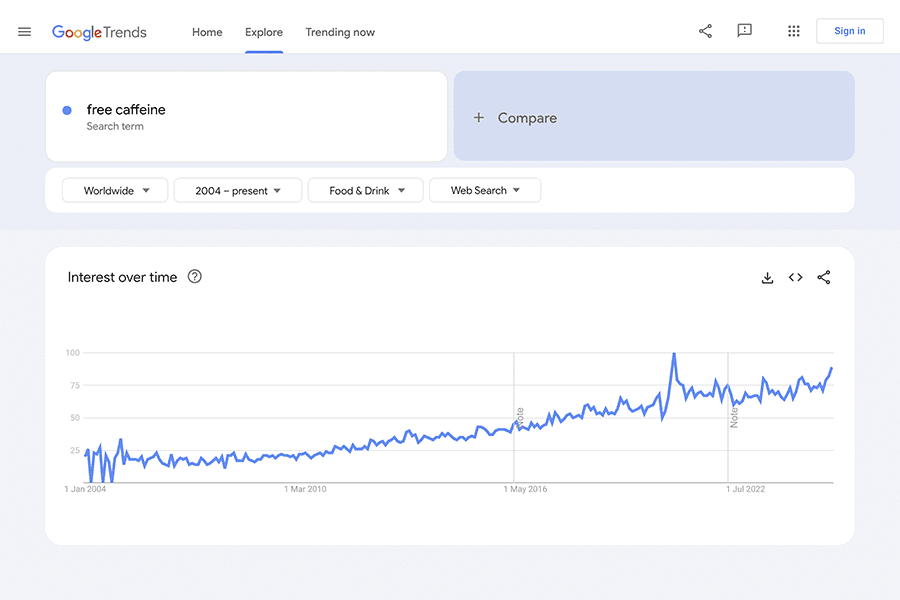Open the Google apps grid

tap(793, 31)
